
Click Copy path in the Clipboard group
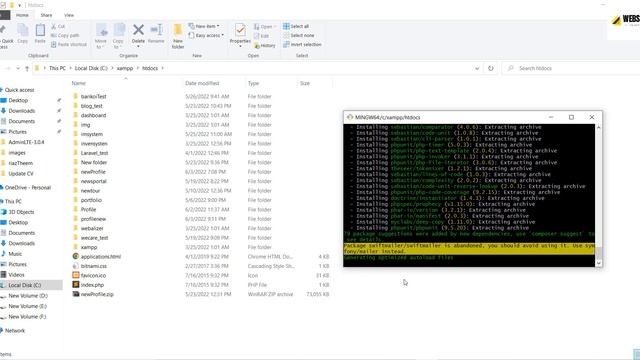click(x=65, y=35)
